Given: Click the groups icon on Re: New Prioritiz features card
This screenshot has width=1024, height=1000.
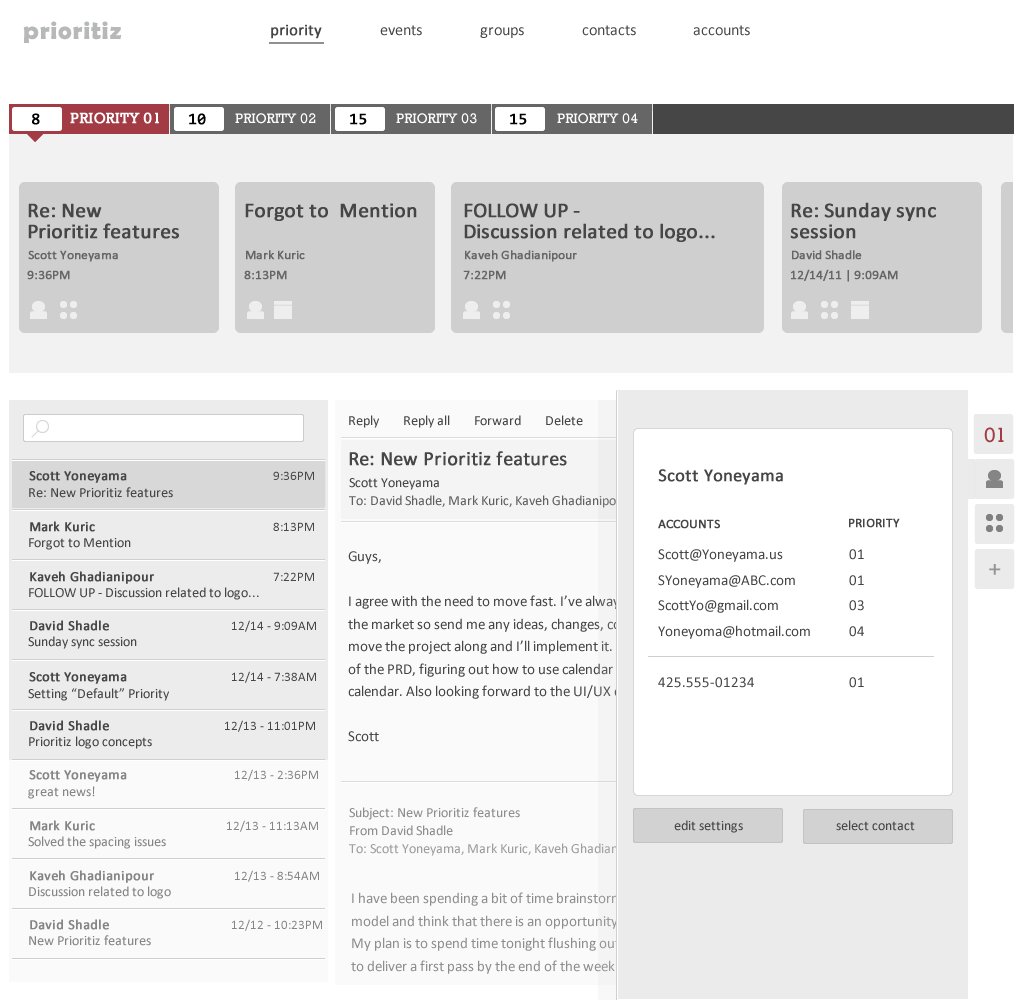Looking at the screenshot, I should click(x=69, y=310).
